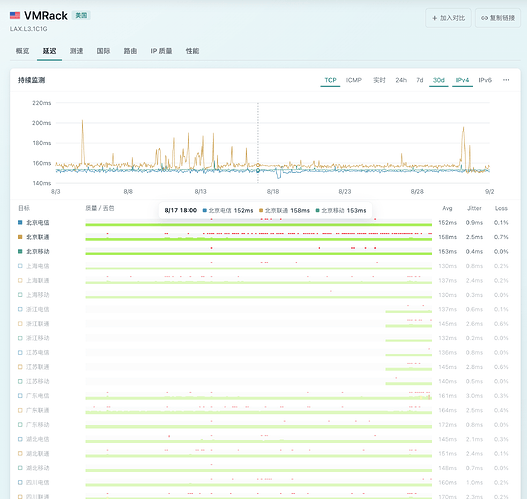This screenshot has height=499, width=527.
Task: Click the 持续监测 section title
Action: coord(31,80)
